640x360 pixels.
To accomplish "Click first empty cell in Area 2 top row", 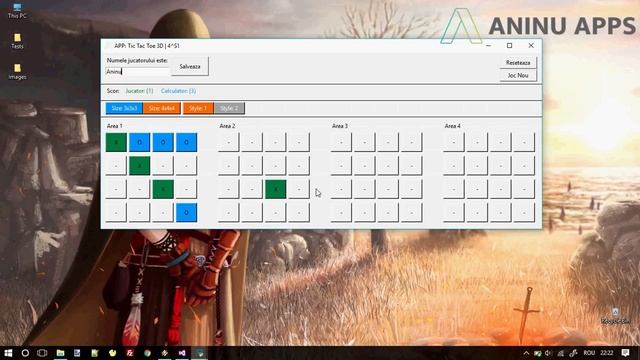I will pos(229,142).
